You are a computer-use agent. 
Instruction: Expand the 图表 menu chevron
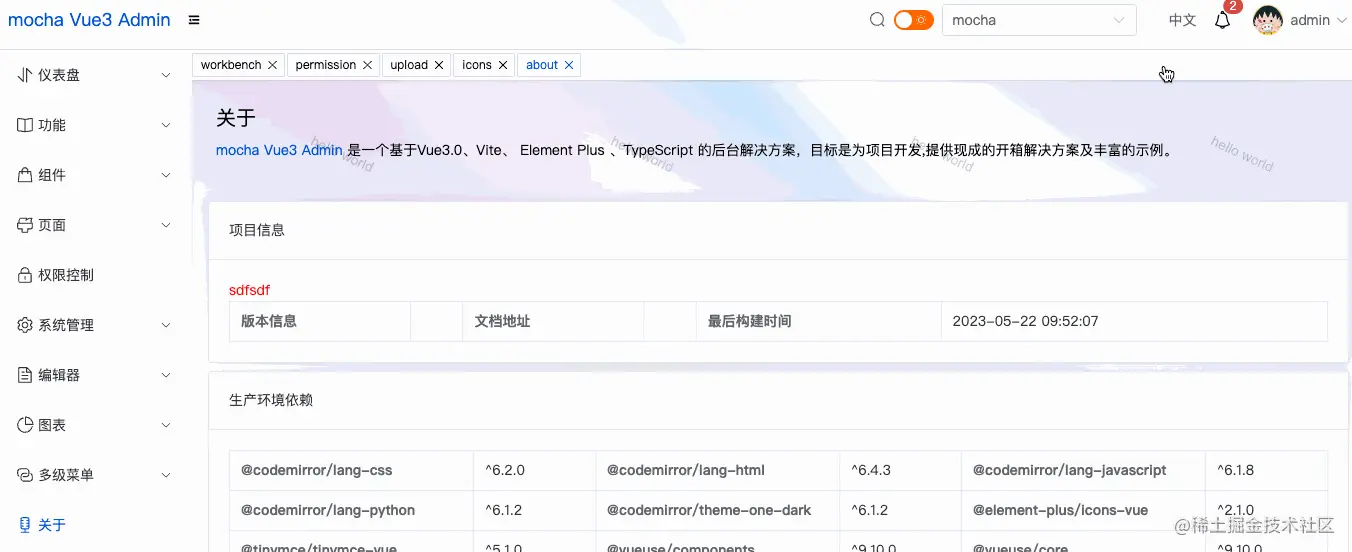166,425
